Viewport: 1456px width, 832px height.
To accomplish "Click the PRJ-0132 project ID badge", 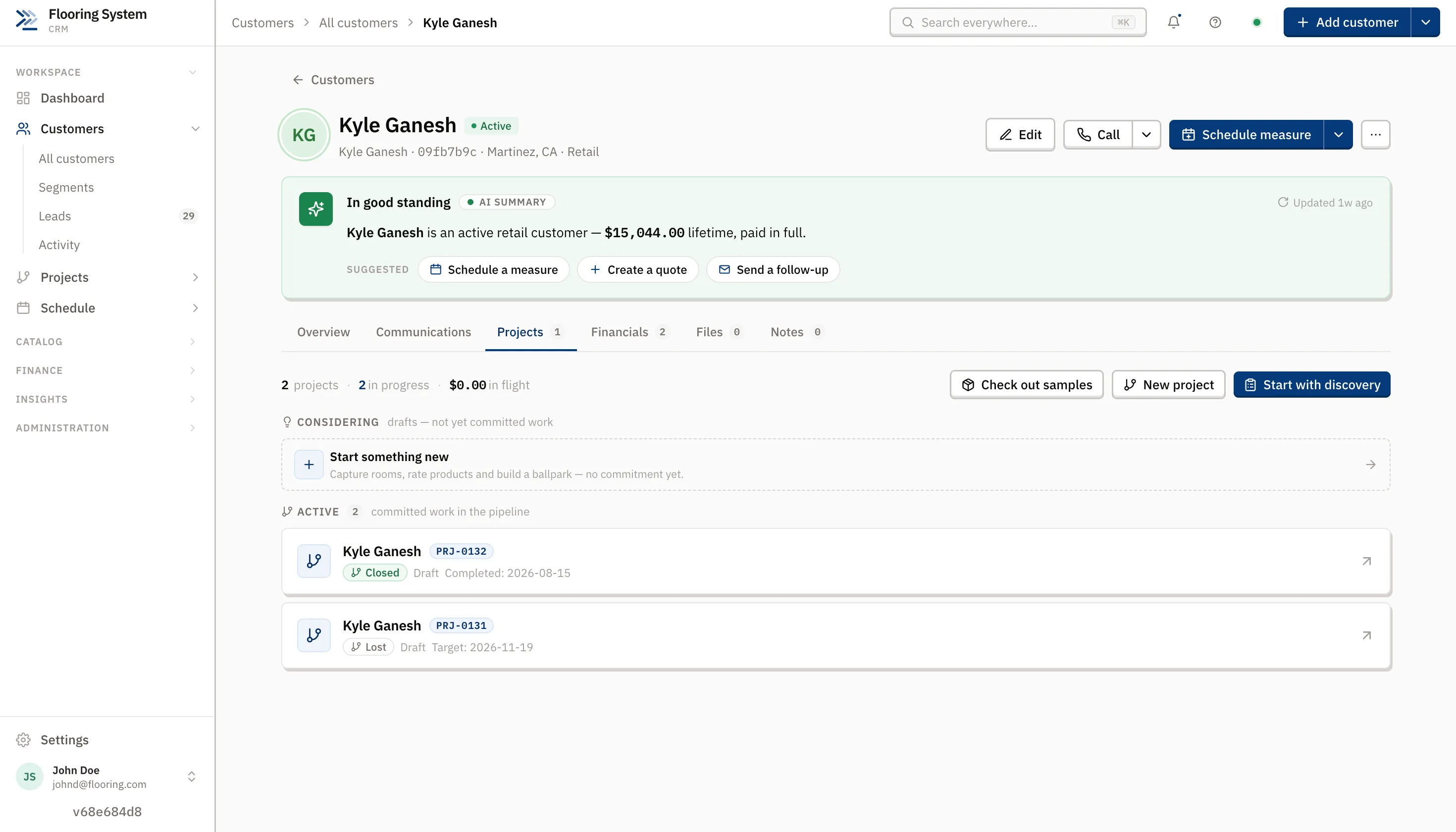I will tap(461, 551).
